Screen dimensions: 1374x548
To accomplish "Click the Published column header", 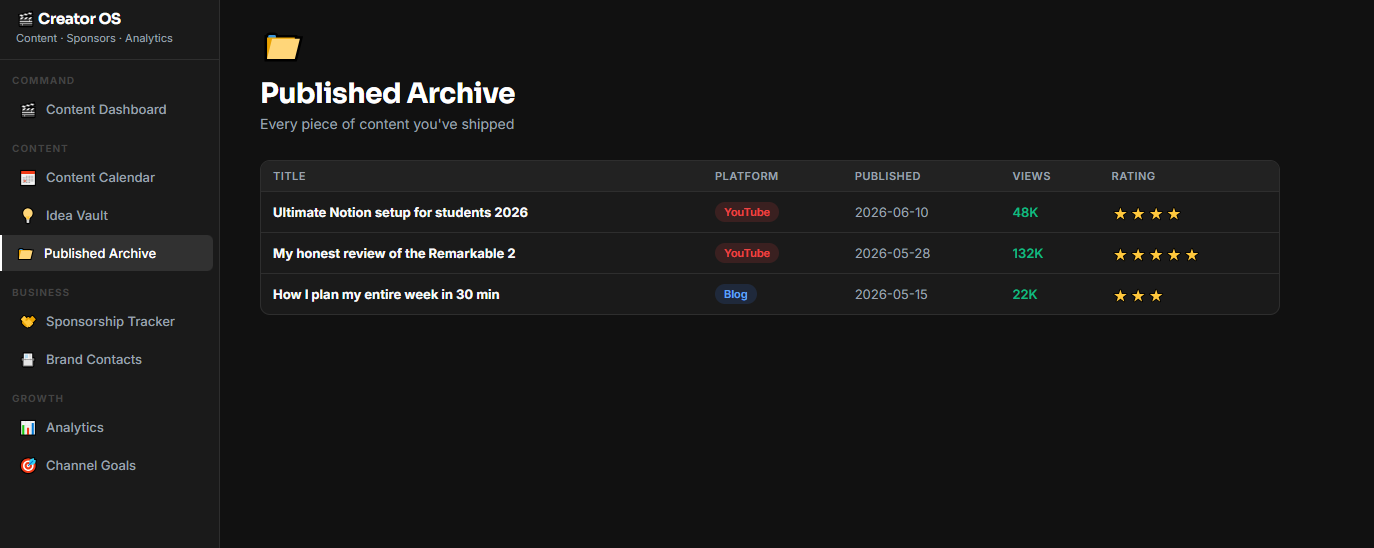I will (x=887, y=176).
